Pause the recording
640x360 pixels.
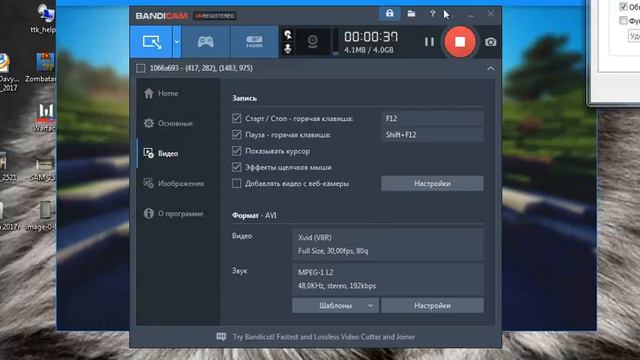click(x=429, y=42)
